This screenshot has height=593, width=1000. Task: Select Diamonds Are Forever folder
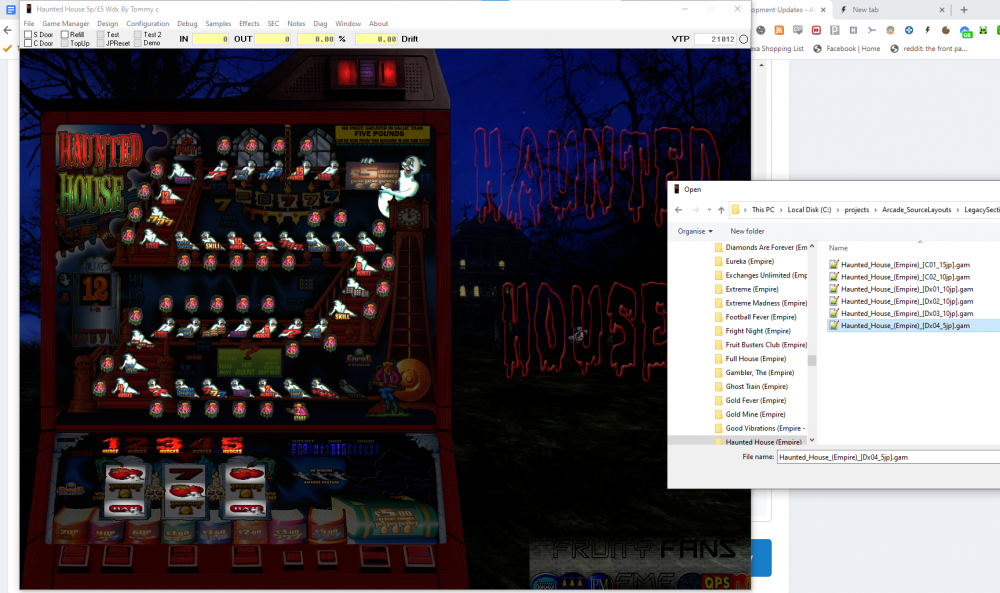coord(761,247)
